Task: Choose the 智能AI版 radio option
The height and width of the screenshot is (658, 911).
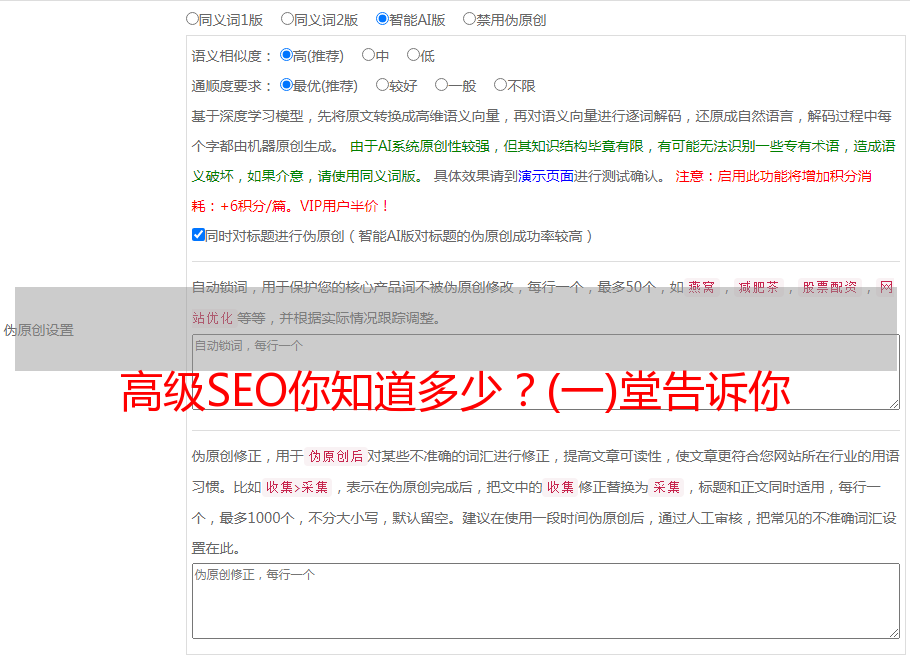Action: point(382,19)
